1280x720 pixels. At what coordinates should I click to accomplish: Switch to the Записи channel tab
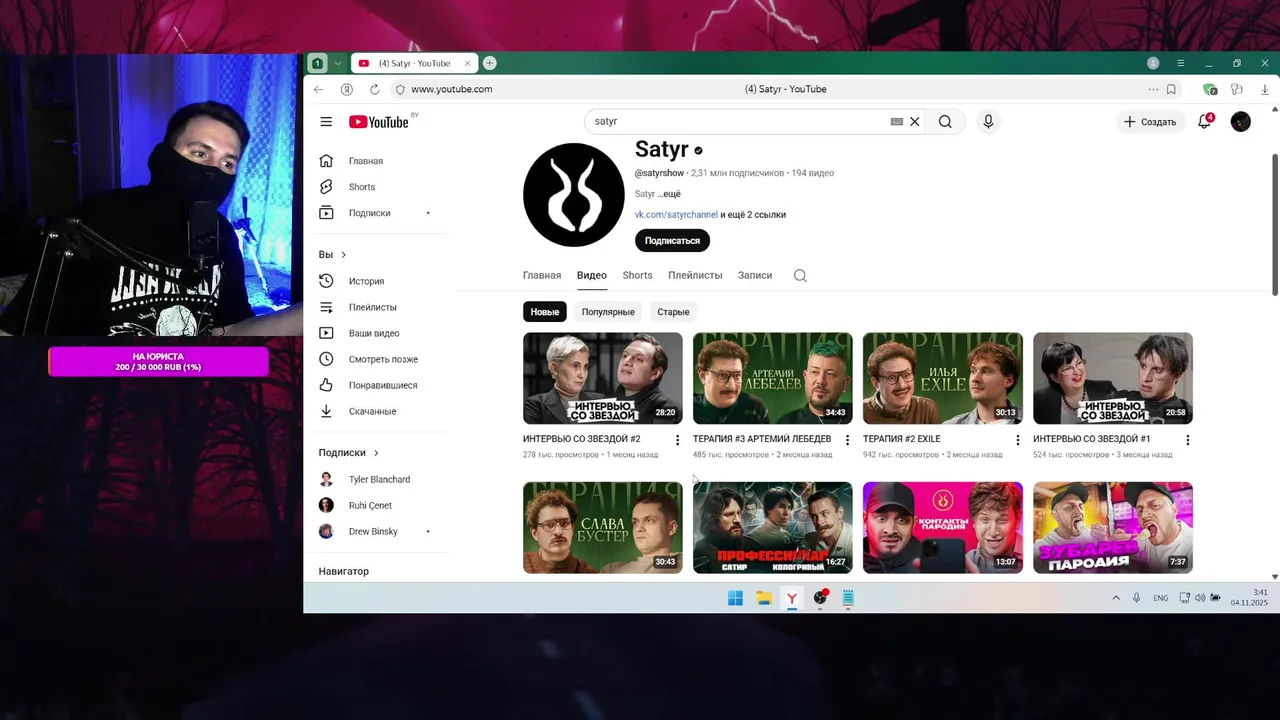tap(755, 275)
